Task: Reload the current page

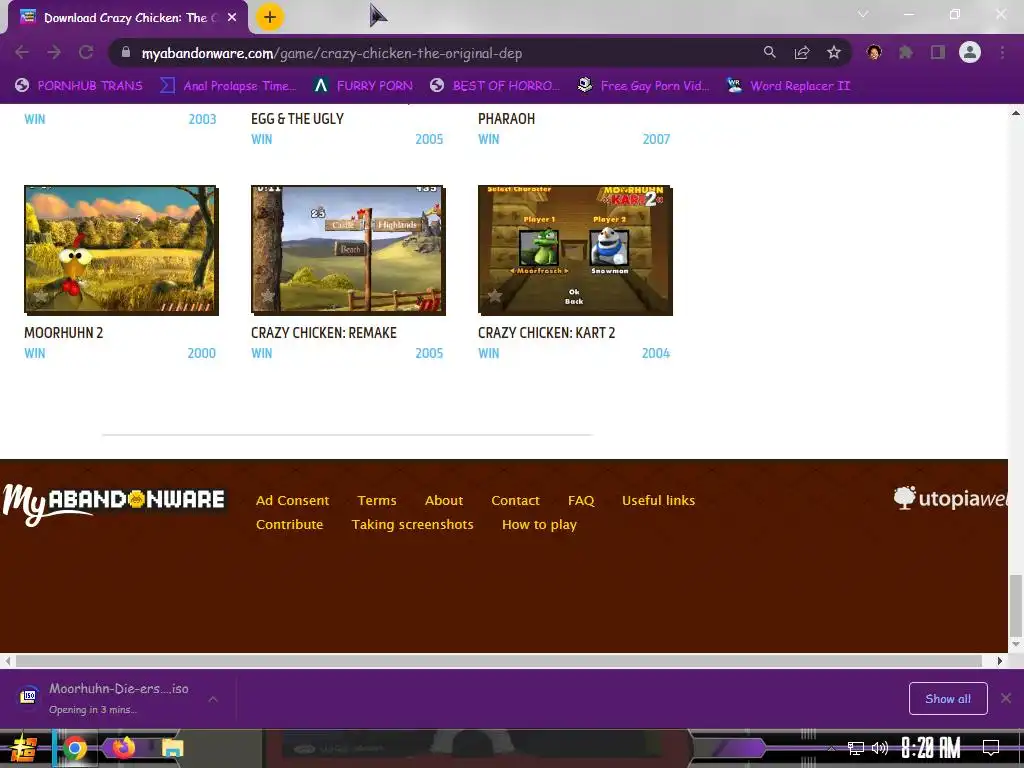Action: pyautogui.click(x=86, y=53)
